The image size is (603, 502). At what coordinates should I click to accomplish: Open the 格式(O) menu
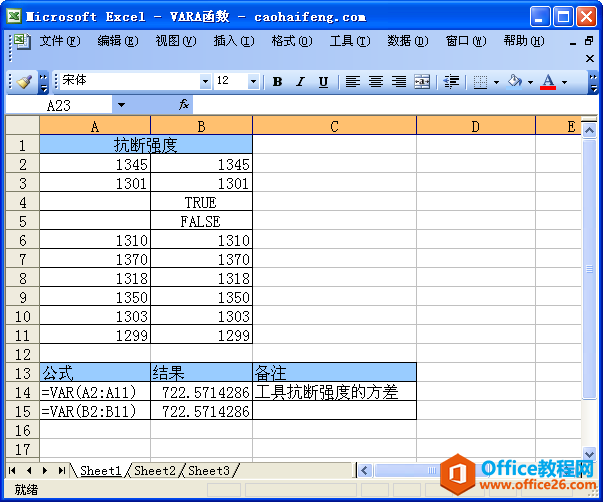click(292, 41)
